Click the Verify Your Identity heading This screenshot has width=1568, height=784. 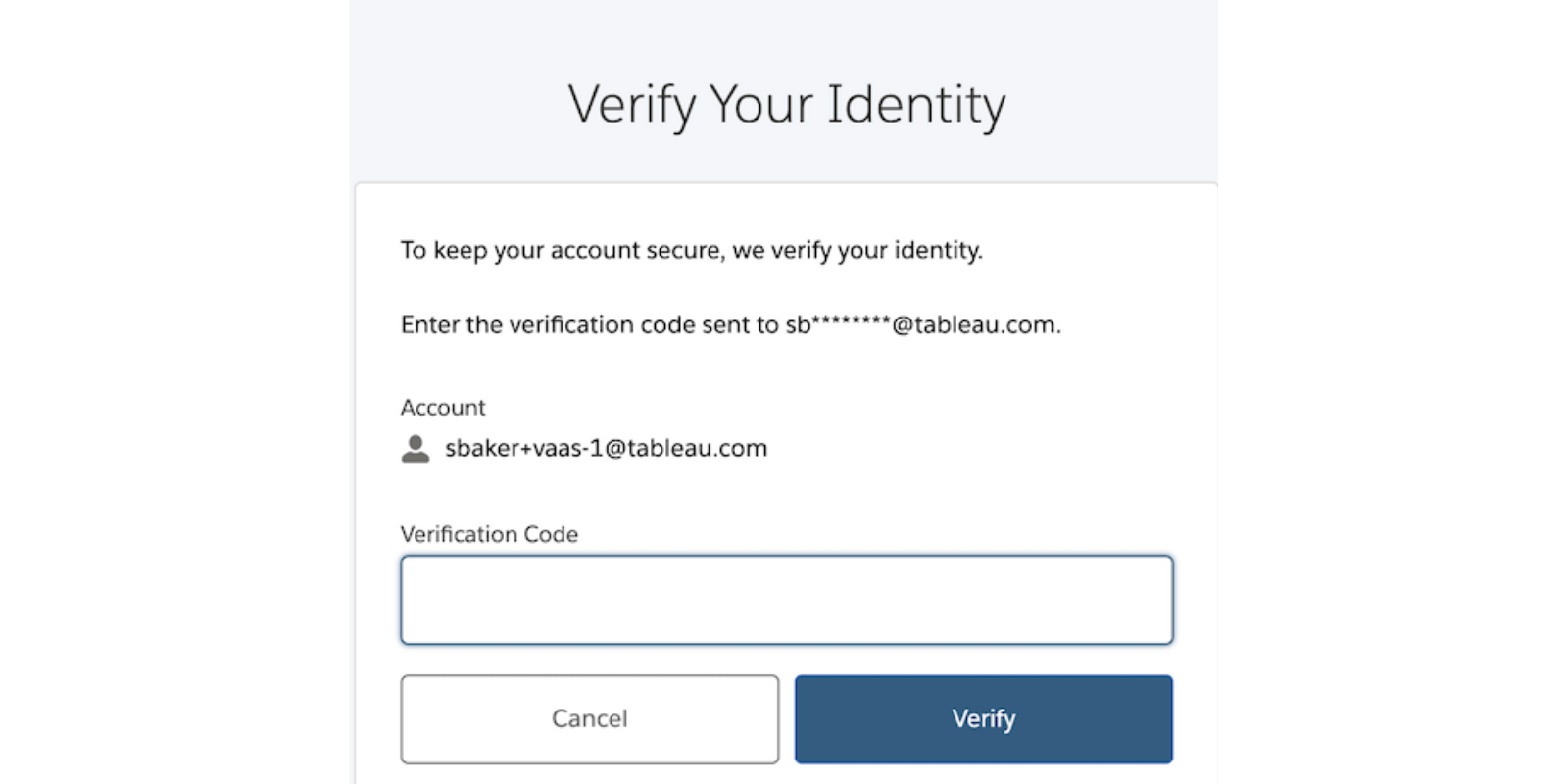pos(786,104)
